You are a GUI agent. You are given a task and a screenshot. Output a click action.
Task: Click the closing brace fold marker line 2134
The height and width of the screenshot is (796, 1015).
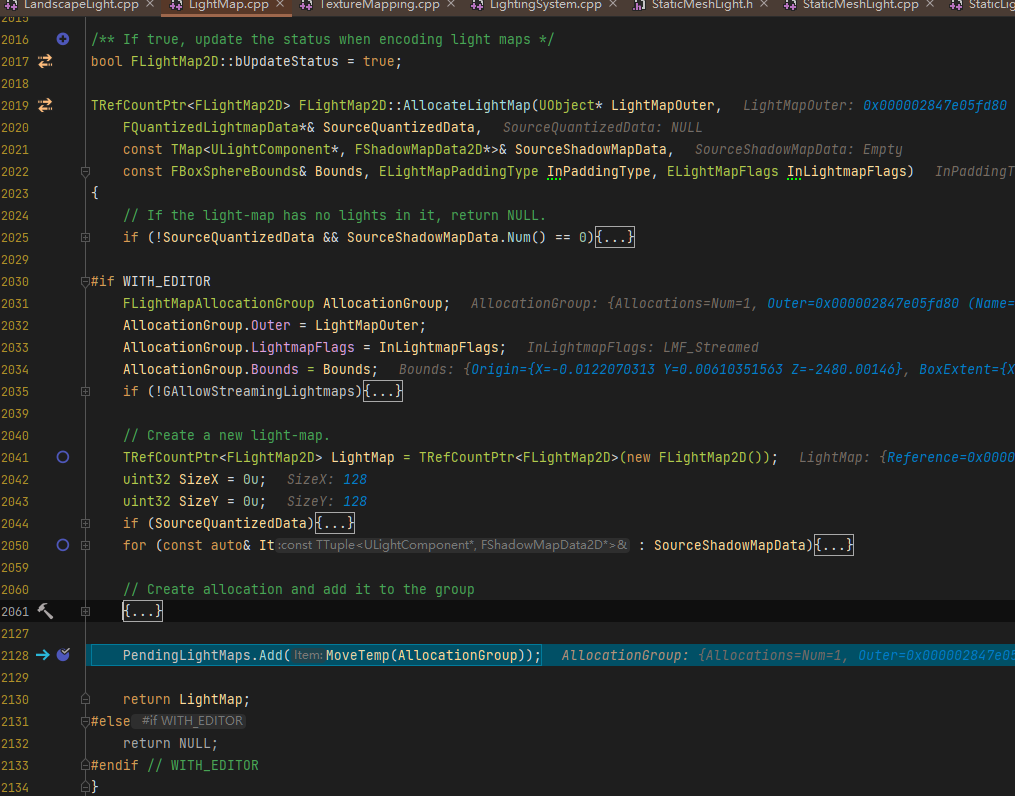tap(85, 787)
